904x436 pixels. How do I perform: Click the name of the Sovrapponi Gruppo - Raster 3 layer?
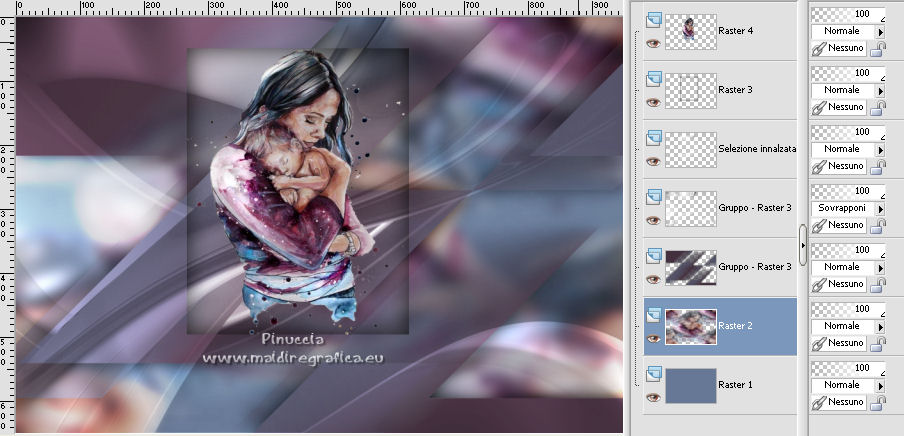[x=755, y=208]
